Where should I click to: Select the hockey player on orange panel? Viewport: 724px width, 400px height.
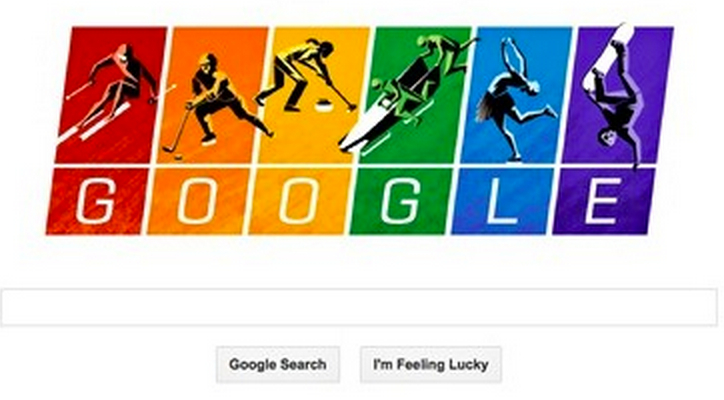[215, 99]
